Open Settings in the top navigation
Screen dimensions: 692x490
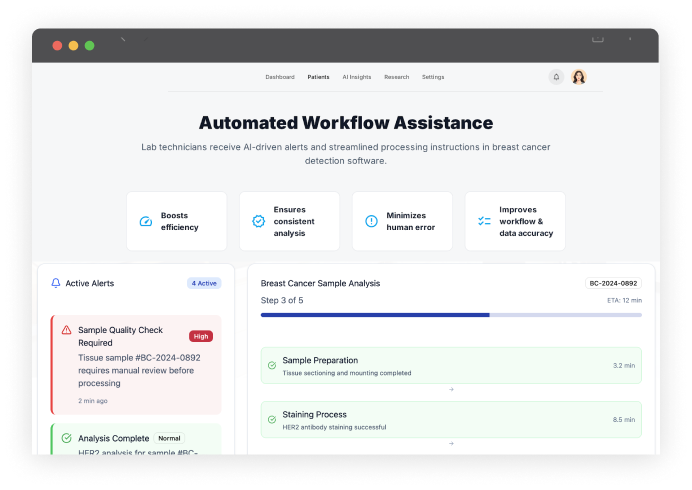pyautogui.click(x=433, y=77)
